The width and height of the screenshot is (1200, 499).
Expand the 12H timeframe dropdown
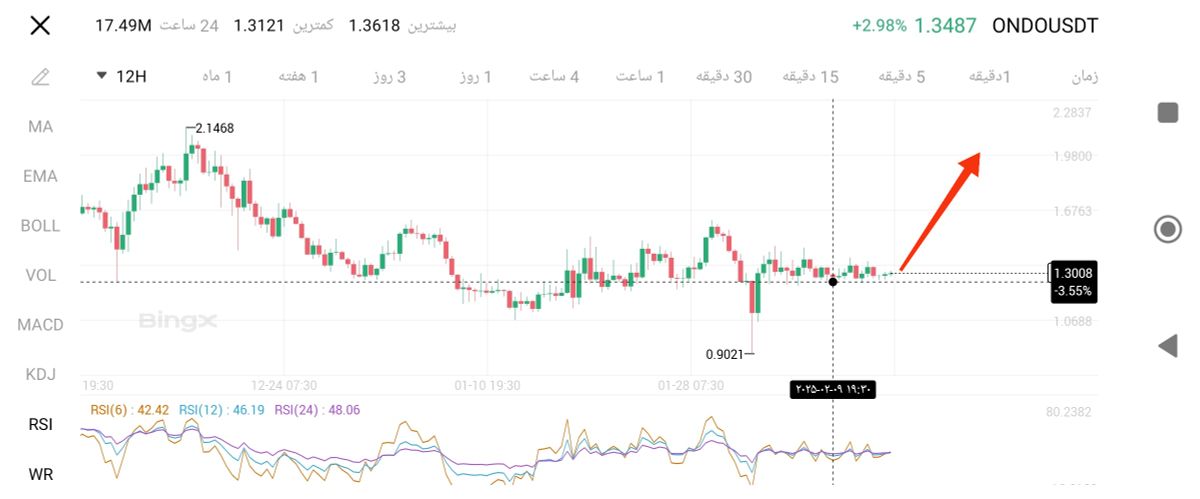[121, 76]
